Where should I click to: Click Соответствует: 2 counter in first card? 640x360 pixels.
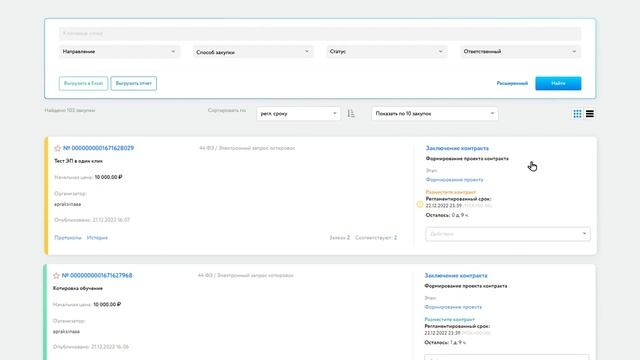tap(376, 238)
